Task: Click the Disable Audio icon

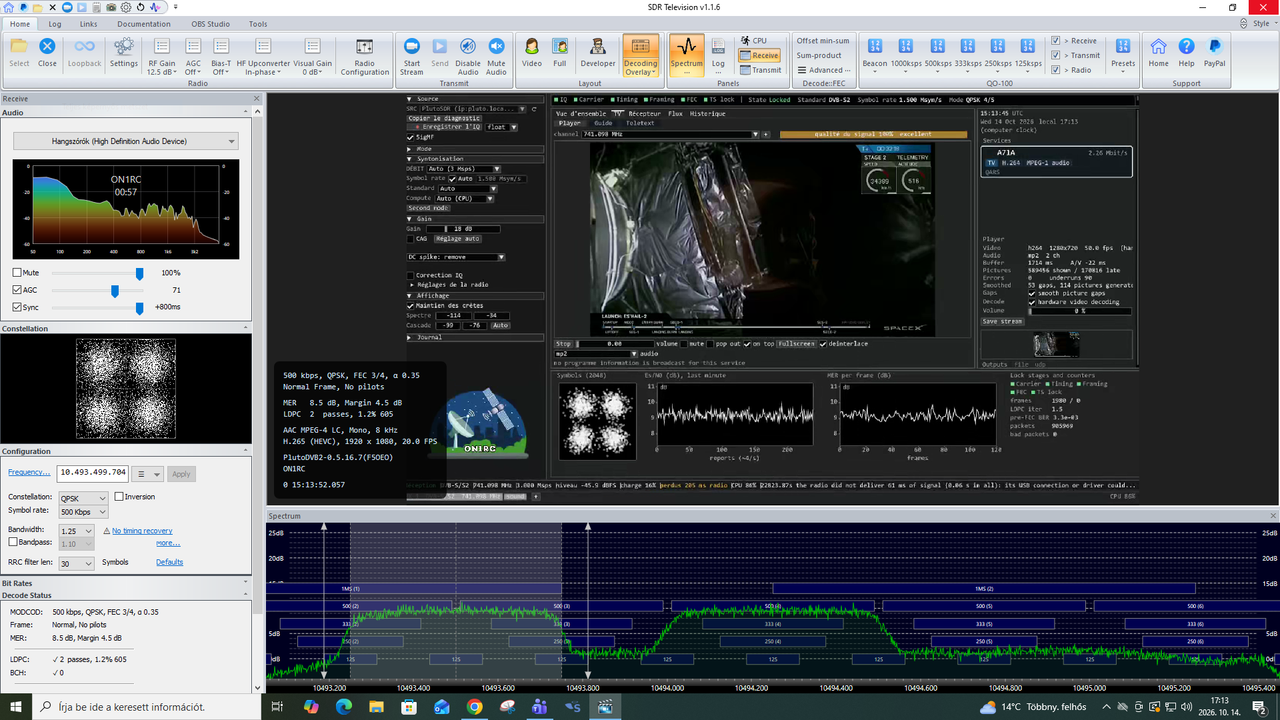Action: pos(468,56)
